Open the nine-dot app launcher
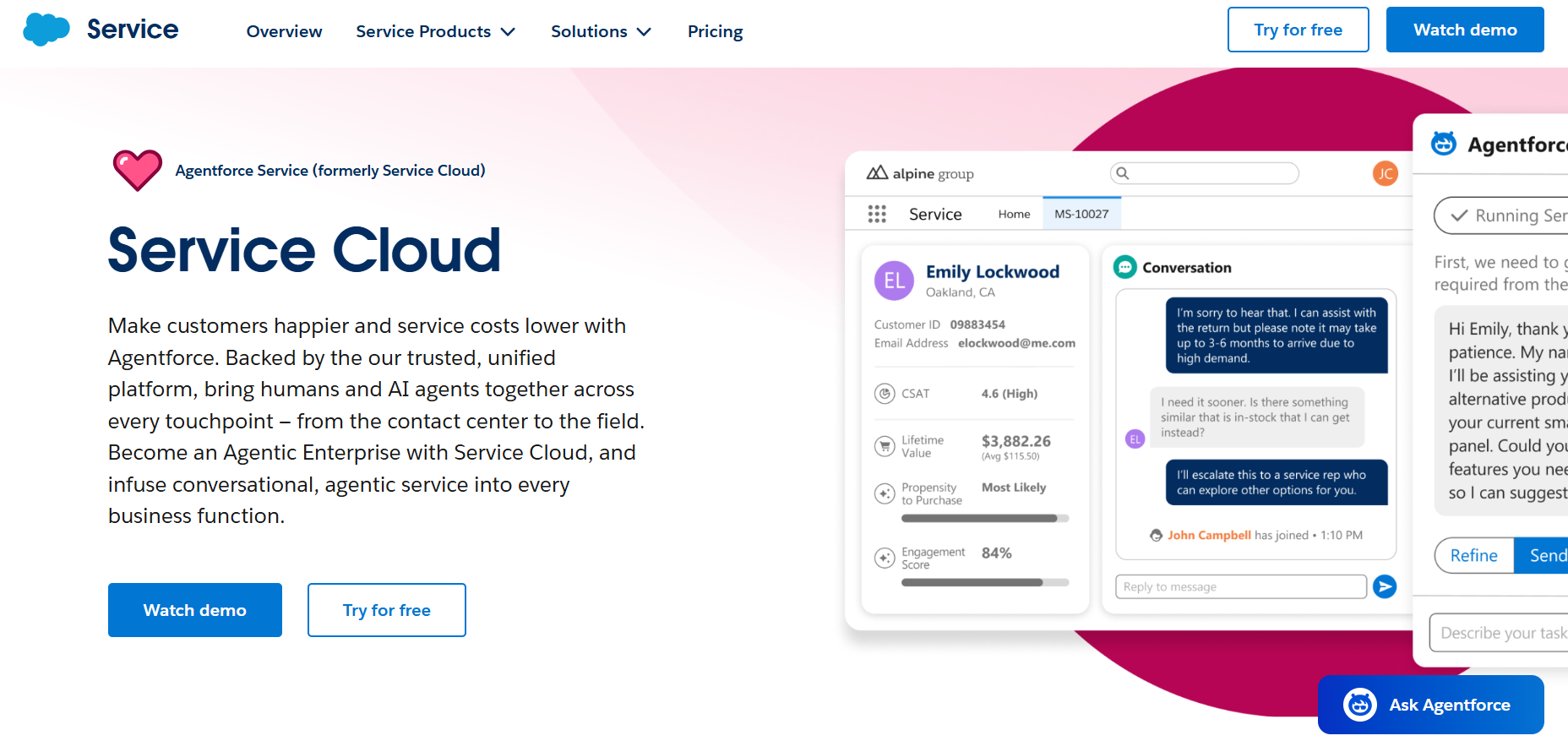Viewport: 1568px width, 752px height. pyautogui.click(x=877, y=214)
